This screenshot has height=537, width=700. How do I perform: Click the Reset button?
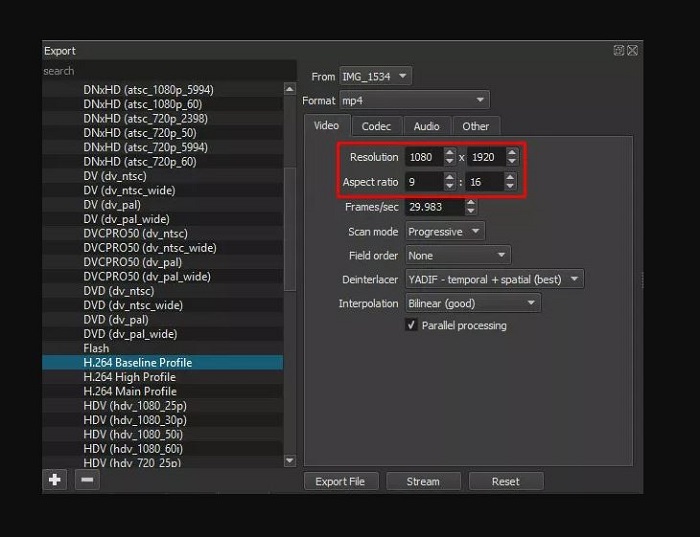[x=505, y=481]
